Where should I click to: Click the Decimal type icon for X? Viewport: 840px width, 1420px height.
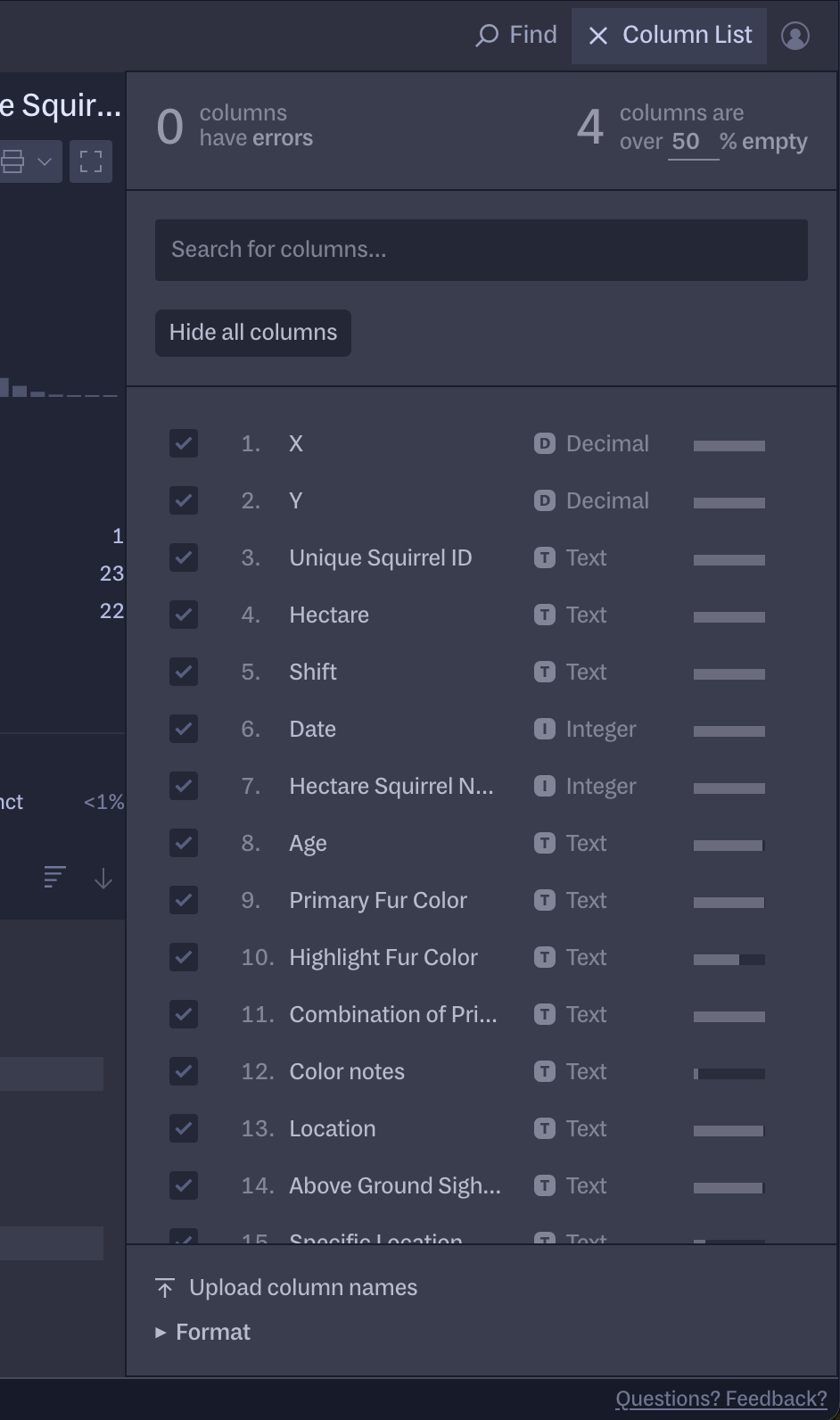click(545, 443)
